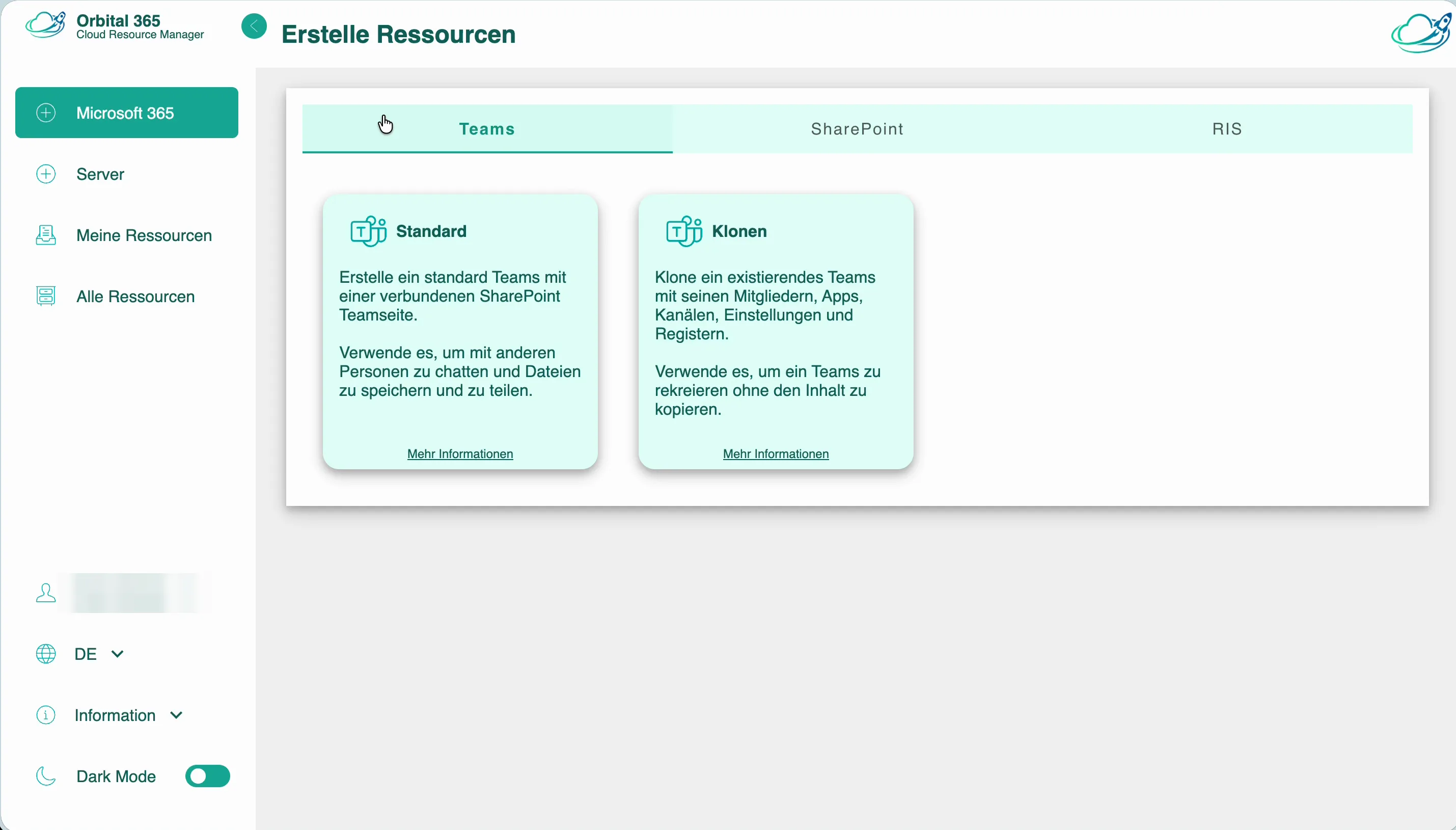Click the Alle Ressourcen archive icon

click(46, 296)
